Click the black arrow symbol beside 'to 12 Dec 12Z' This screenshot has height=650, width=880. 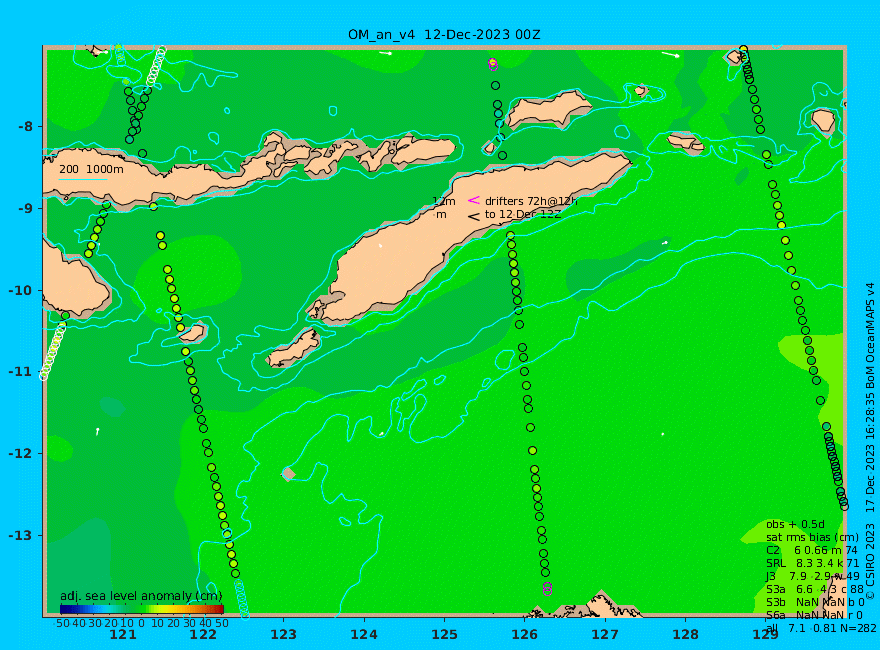(x=474, y=216)
